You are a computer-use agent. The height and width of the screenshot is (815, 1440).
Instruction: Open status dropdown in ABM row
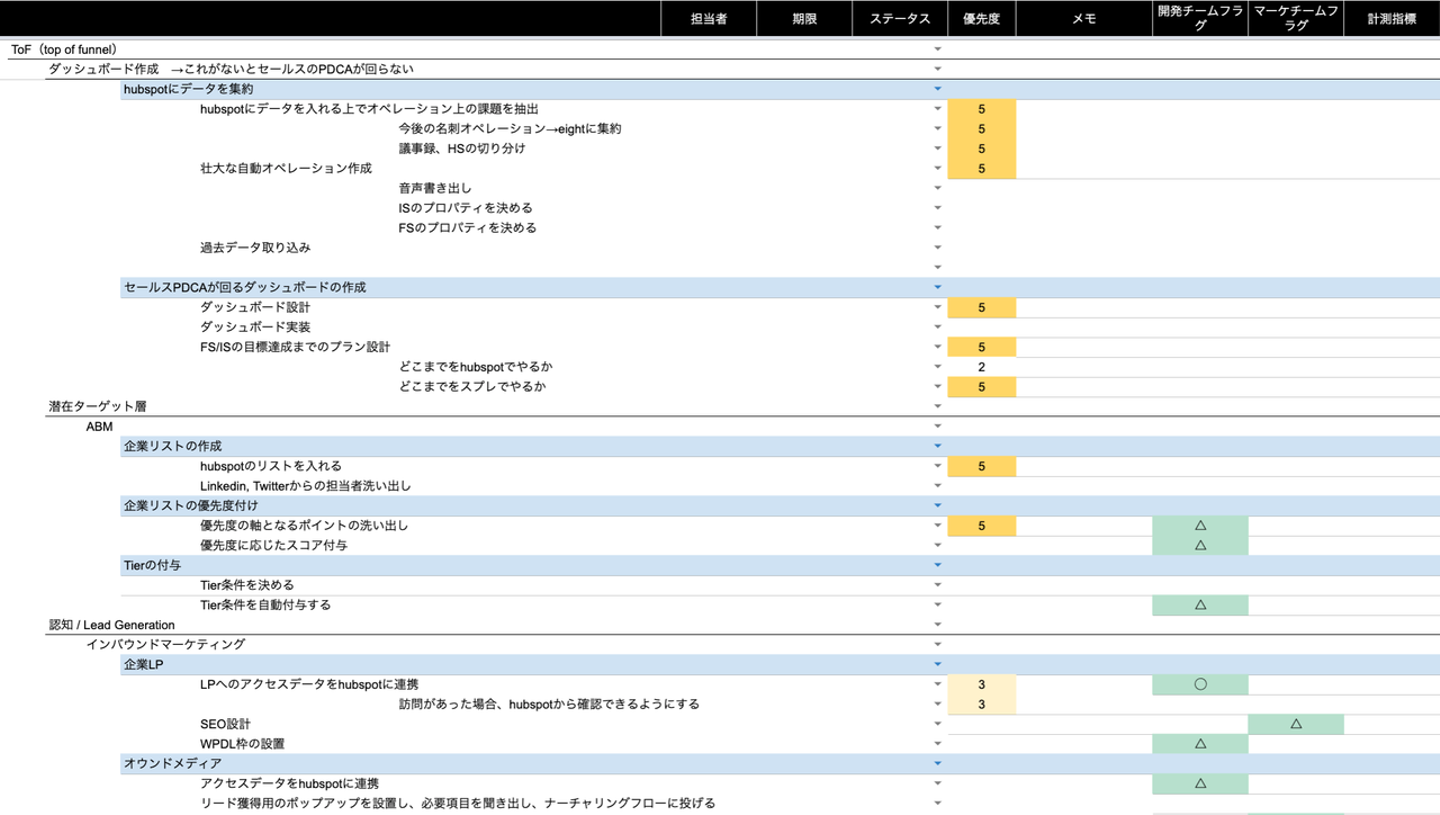click(937, 426)
